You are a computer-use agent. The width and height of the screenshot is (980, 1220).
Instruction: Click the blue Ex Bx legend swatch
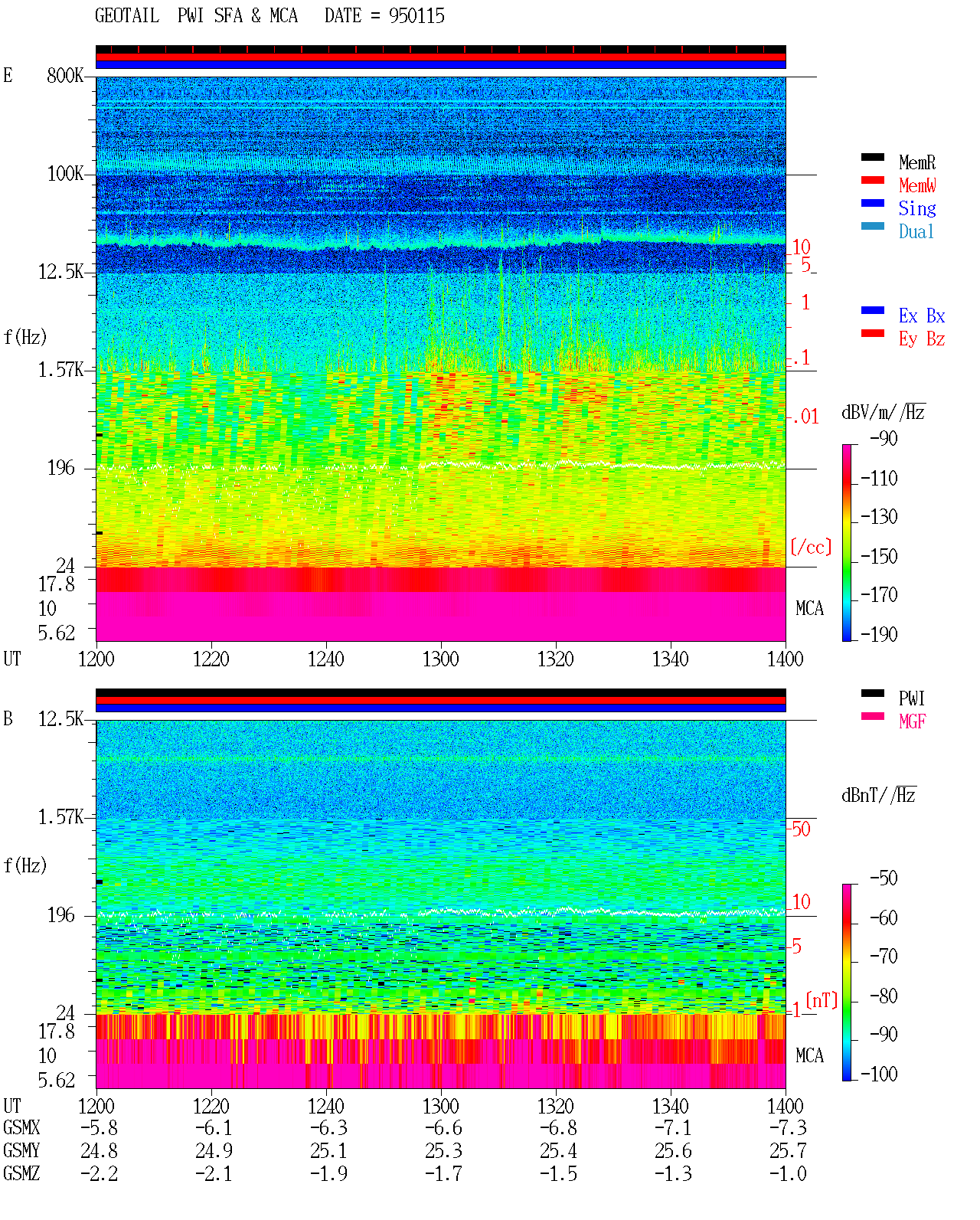pos(873,311)
